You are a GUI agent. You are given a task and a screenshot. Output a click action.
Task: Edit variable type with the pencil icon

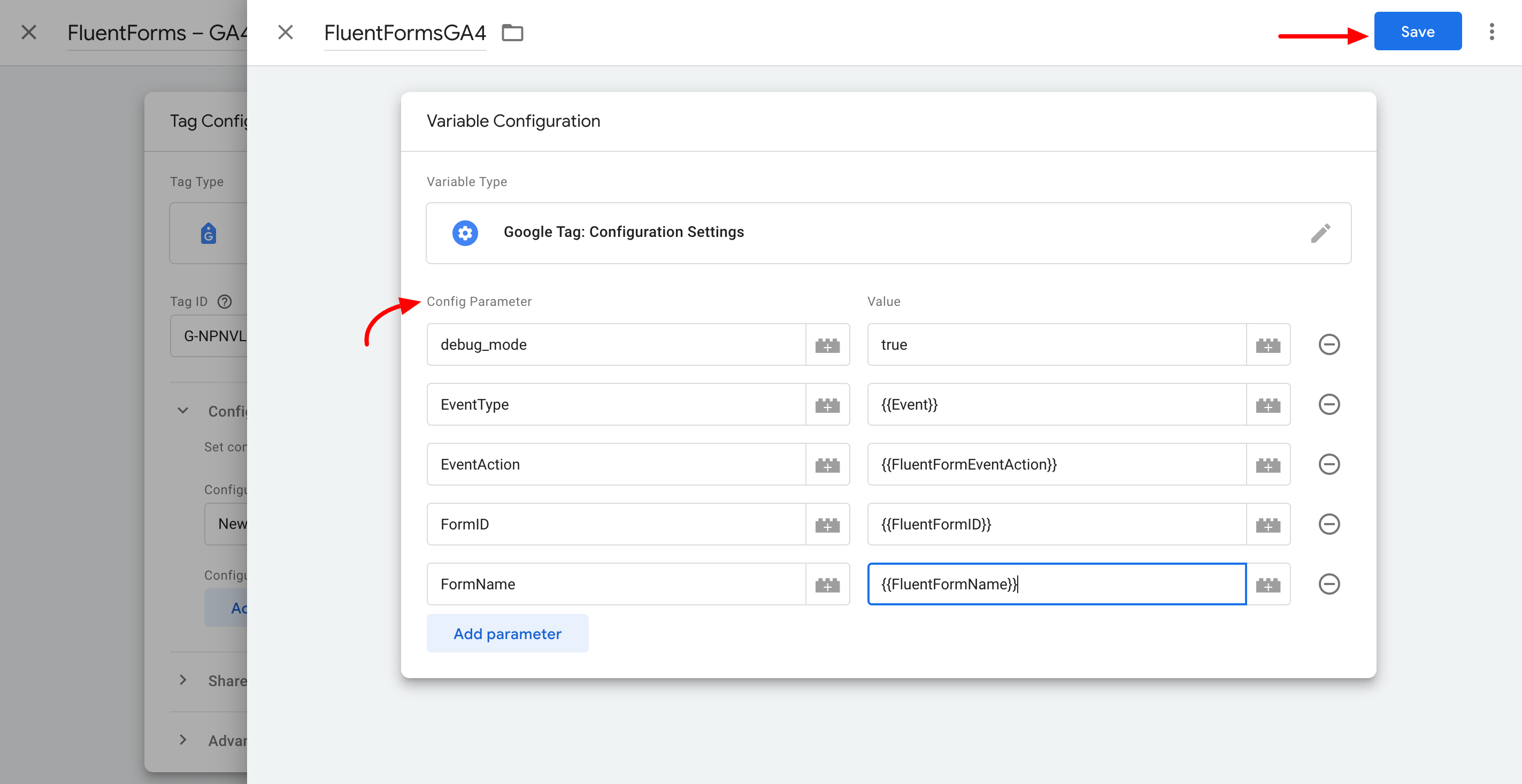click(1320, 233)
